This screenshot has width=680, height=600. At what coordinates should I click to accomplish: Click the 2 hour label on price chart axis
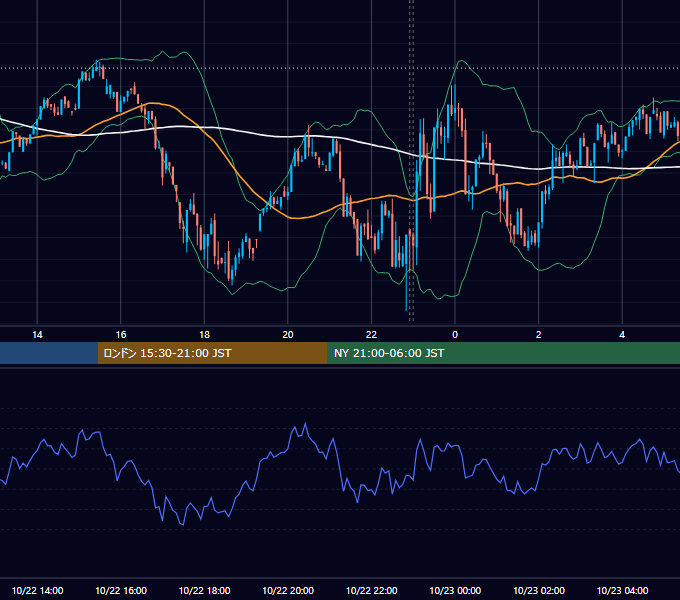539,335
